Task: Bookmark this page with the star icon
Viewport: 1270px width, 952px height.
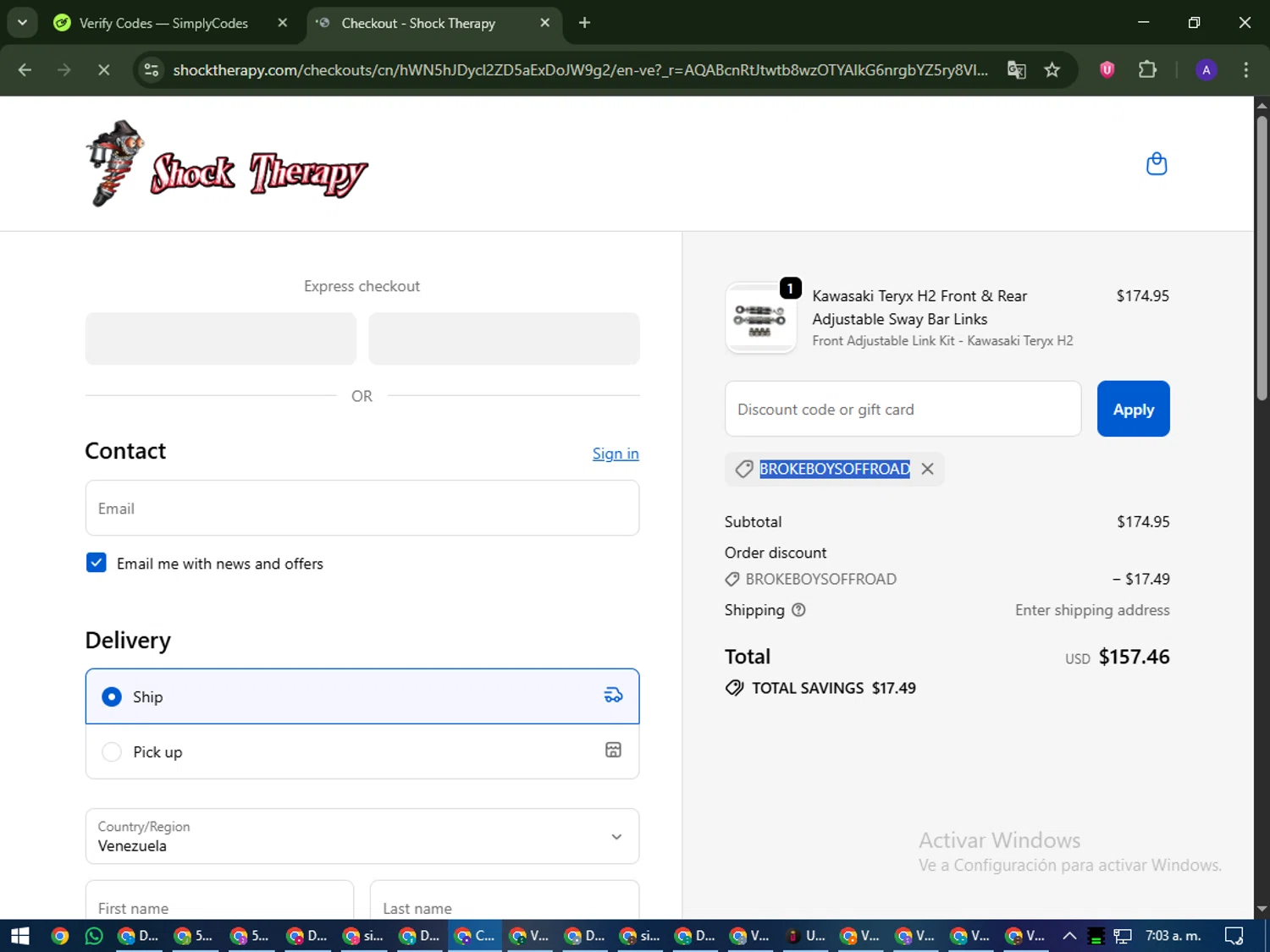Action: click(1052, 70)
